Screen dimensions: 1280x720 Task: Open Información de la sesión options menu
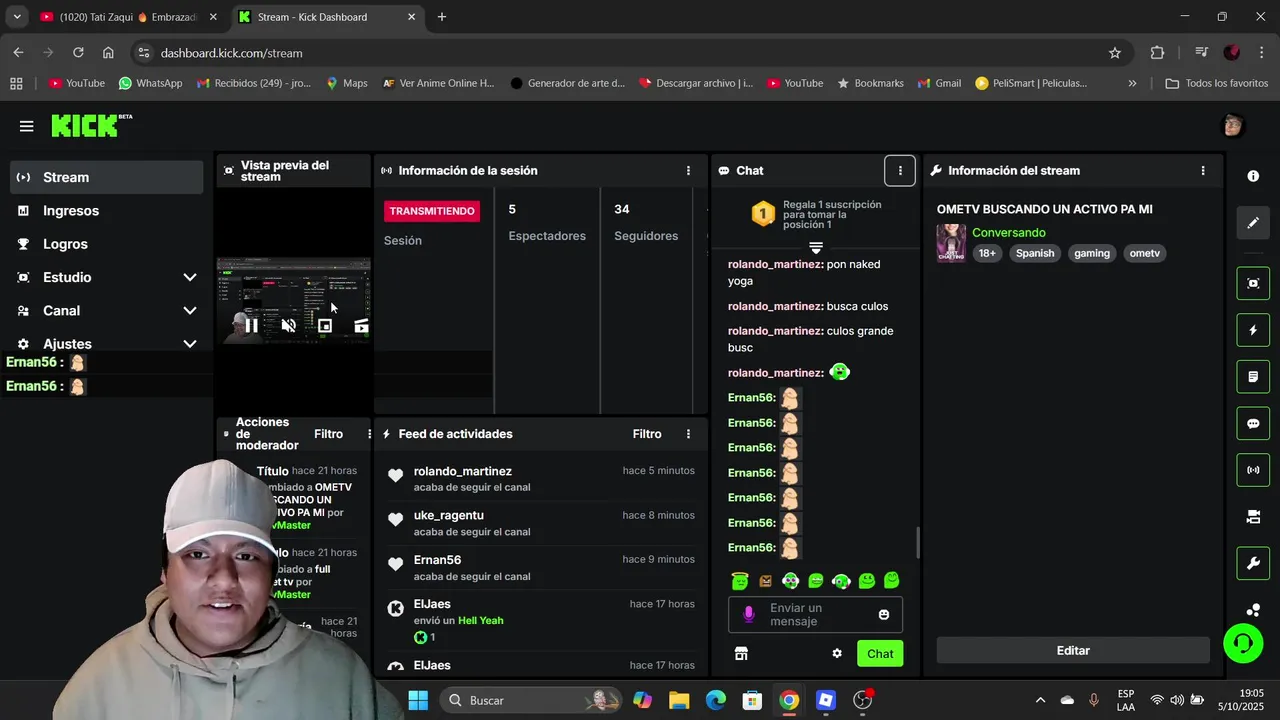tap(688, 171)
